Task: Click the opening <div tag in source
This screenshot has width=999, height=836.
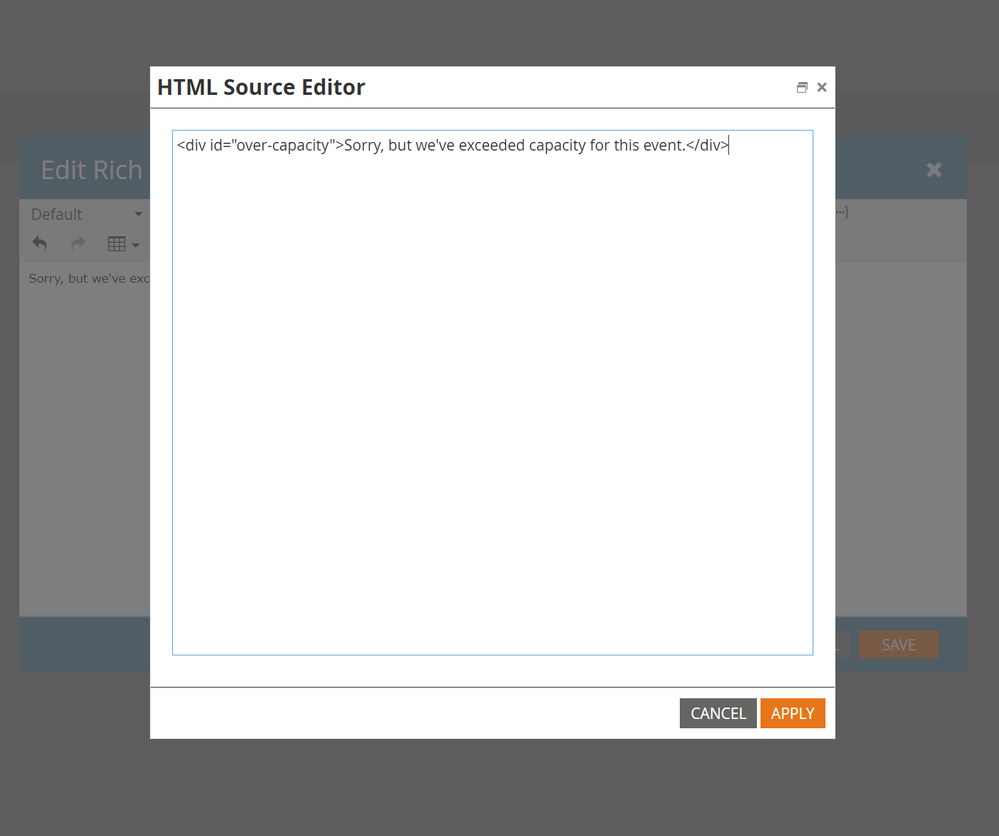Action: 191,146
